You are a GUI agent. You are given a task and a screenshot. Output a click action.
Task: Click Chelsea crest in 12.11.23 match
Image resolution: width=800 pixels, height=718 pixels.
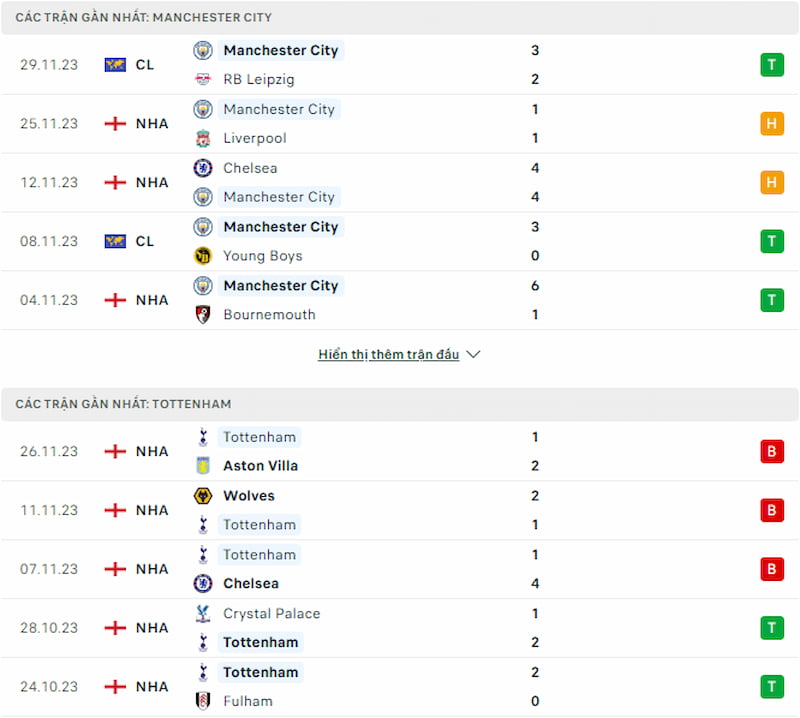click(x=203, y=168)
